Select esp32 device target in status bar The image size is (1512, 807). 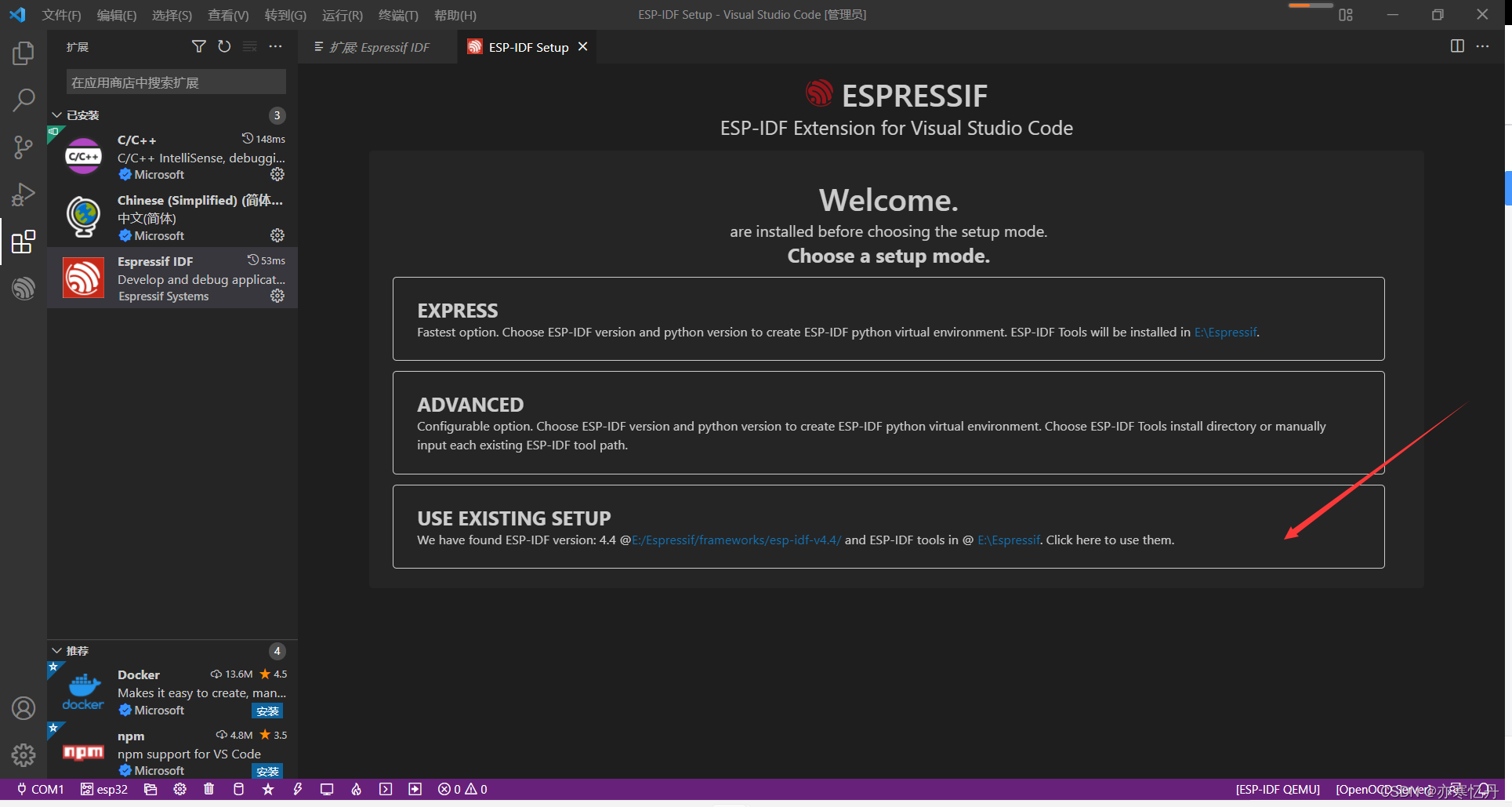click(104, 789)
